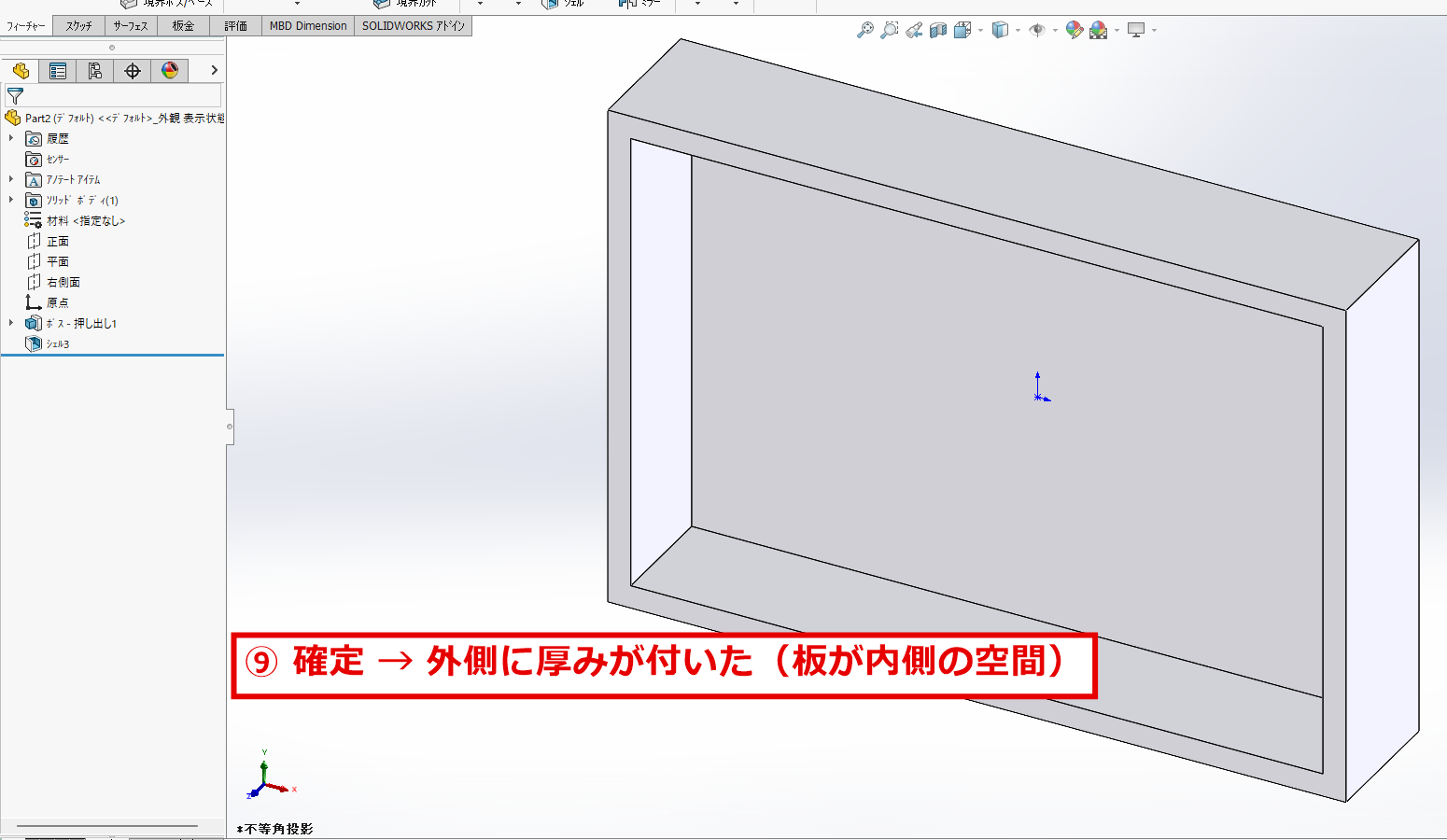This screenshot has width=1447, height=840.
Task: Open the Hide/Show Items dropdown arrow
Action: click(x=1055, y=31)
